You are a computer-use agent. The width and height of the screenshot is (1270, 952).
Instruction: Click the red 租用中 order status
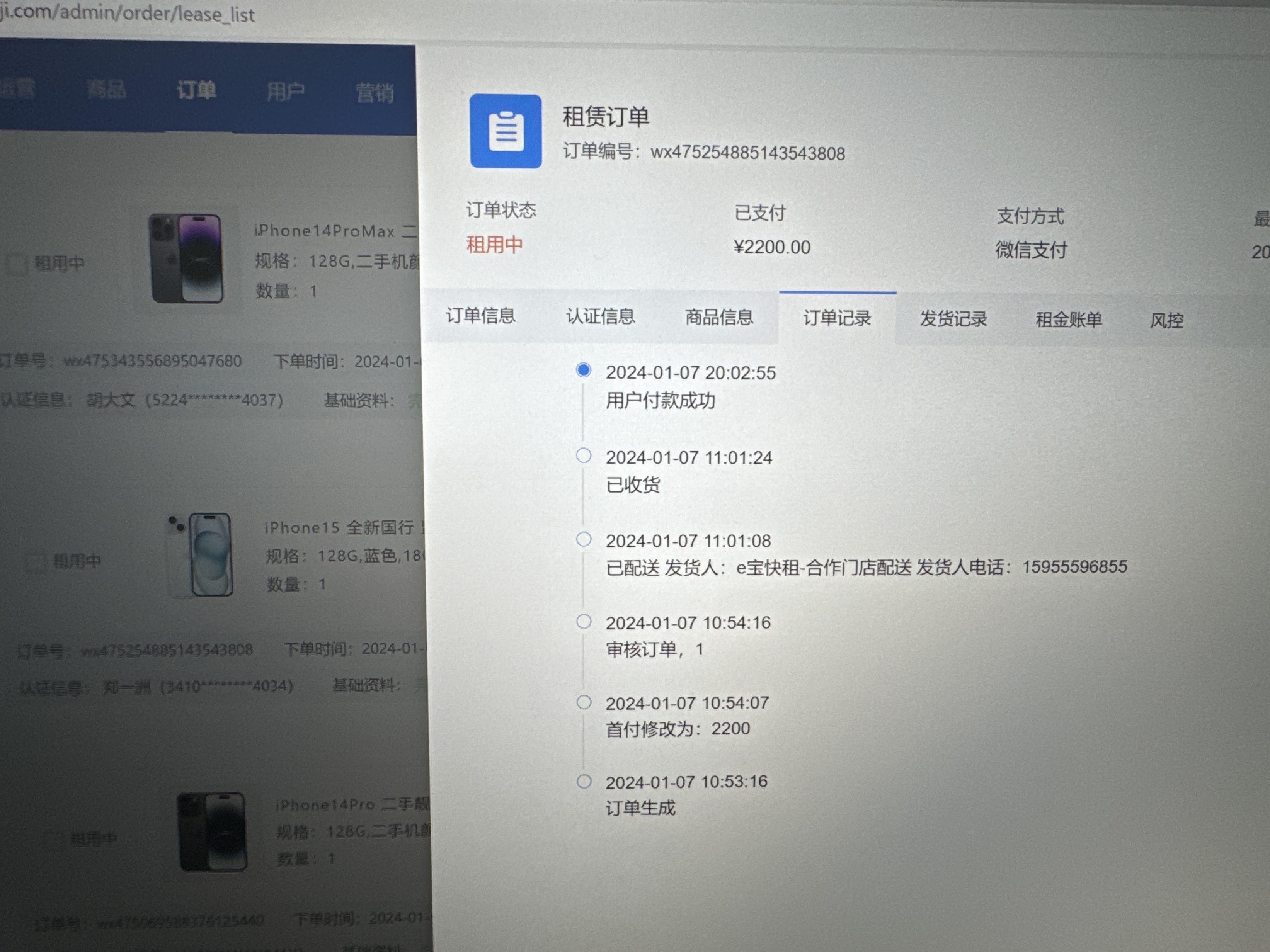pyautogui.click(x=494, y=245)
